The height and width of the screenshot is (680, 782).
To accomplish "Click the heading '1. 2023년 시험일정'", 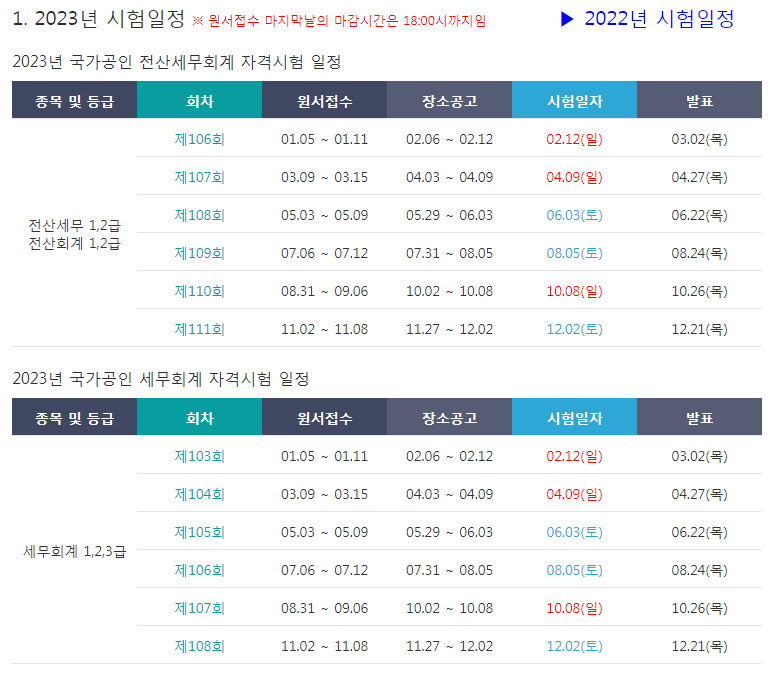I will click(x=99, y=19).
